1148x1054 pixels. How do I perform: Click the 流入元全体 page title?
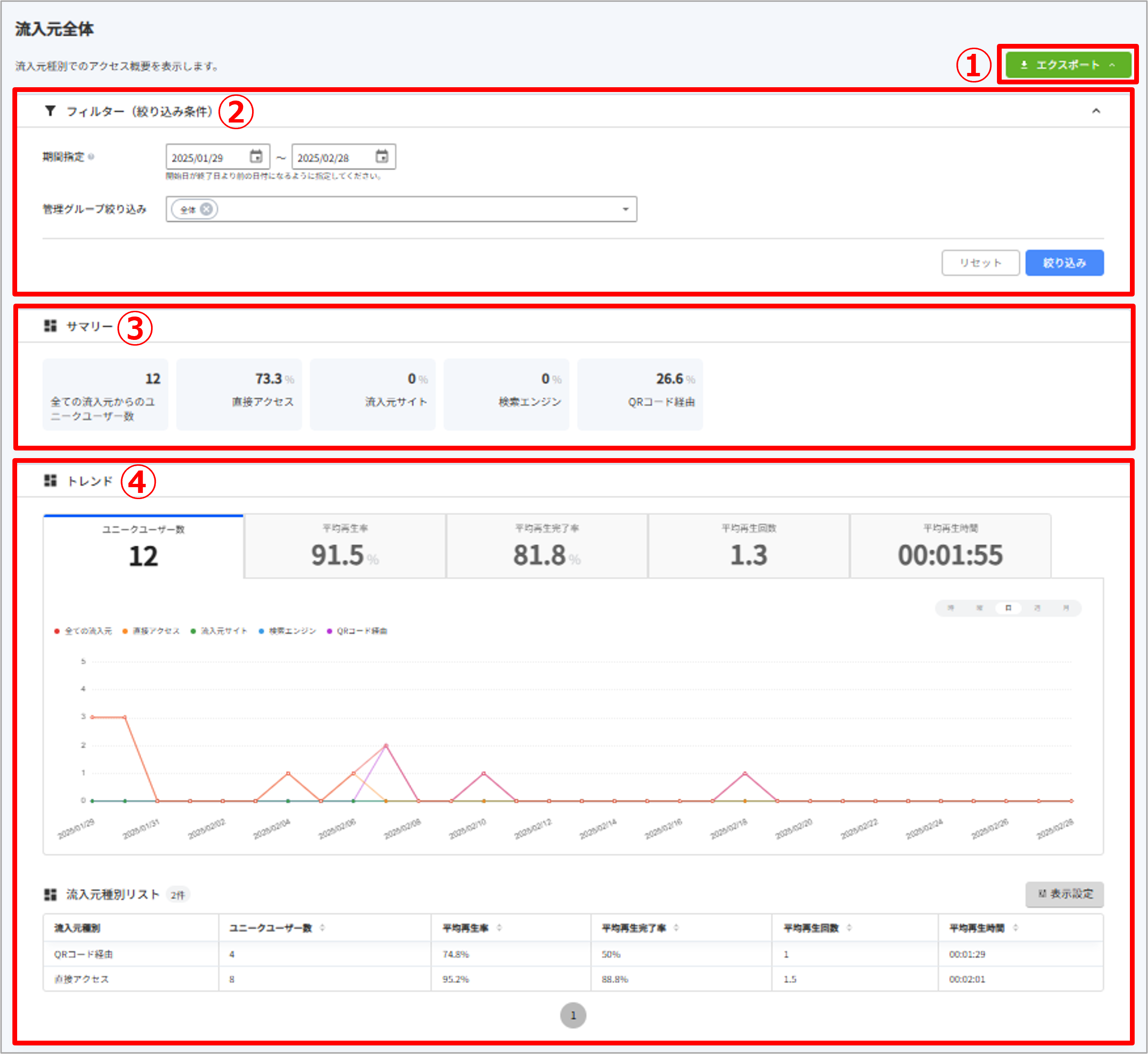coord(54,29)
